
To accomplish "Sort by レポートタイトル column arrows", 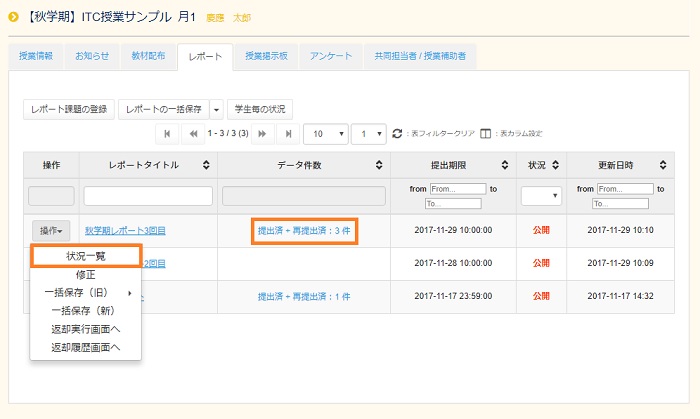I will click(205, 164).
